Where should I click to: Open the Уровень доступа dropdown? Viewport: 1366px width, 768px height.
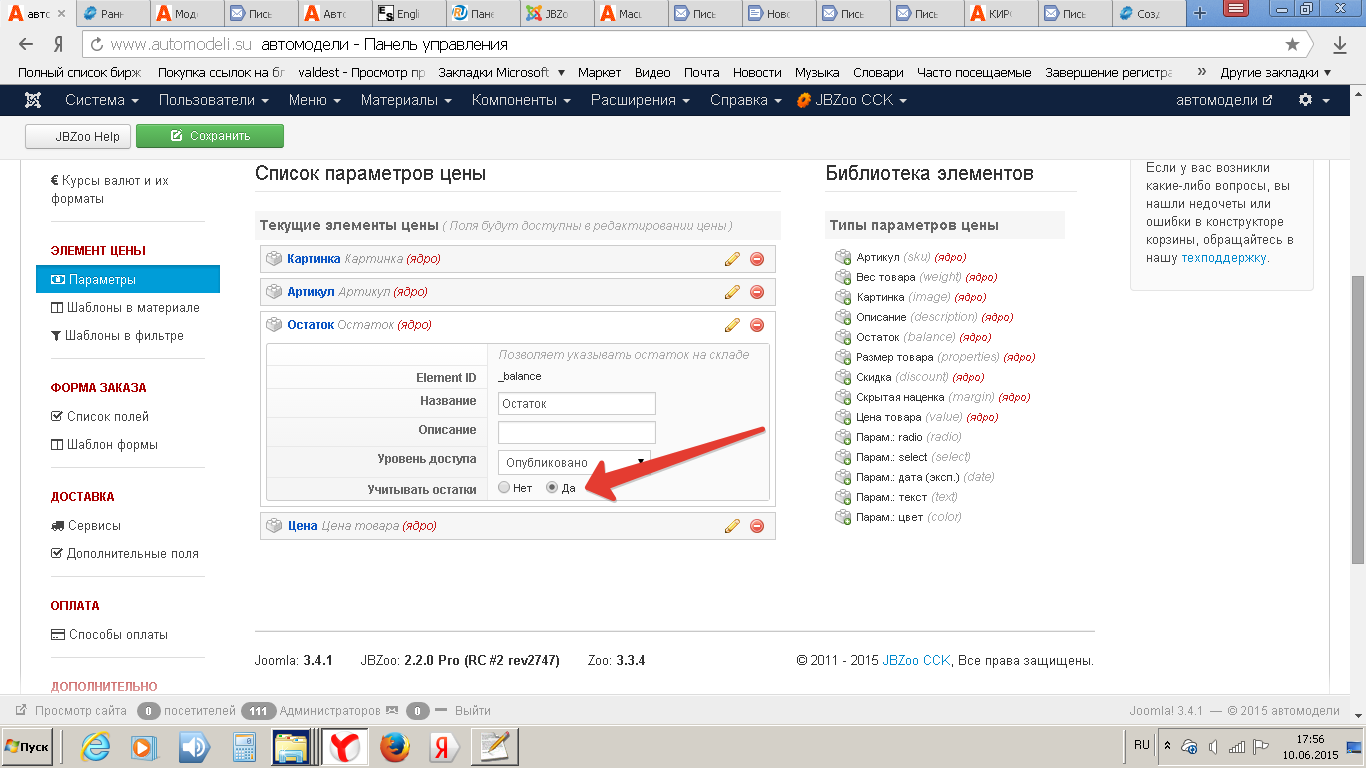(574, 462)
